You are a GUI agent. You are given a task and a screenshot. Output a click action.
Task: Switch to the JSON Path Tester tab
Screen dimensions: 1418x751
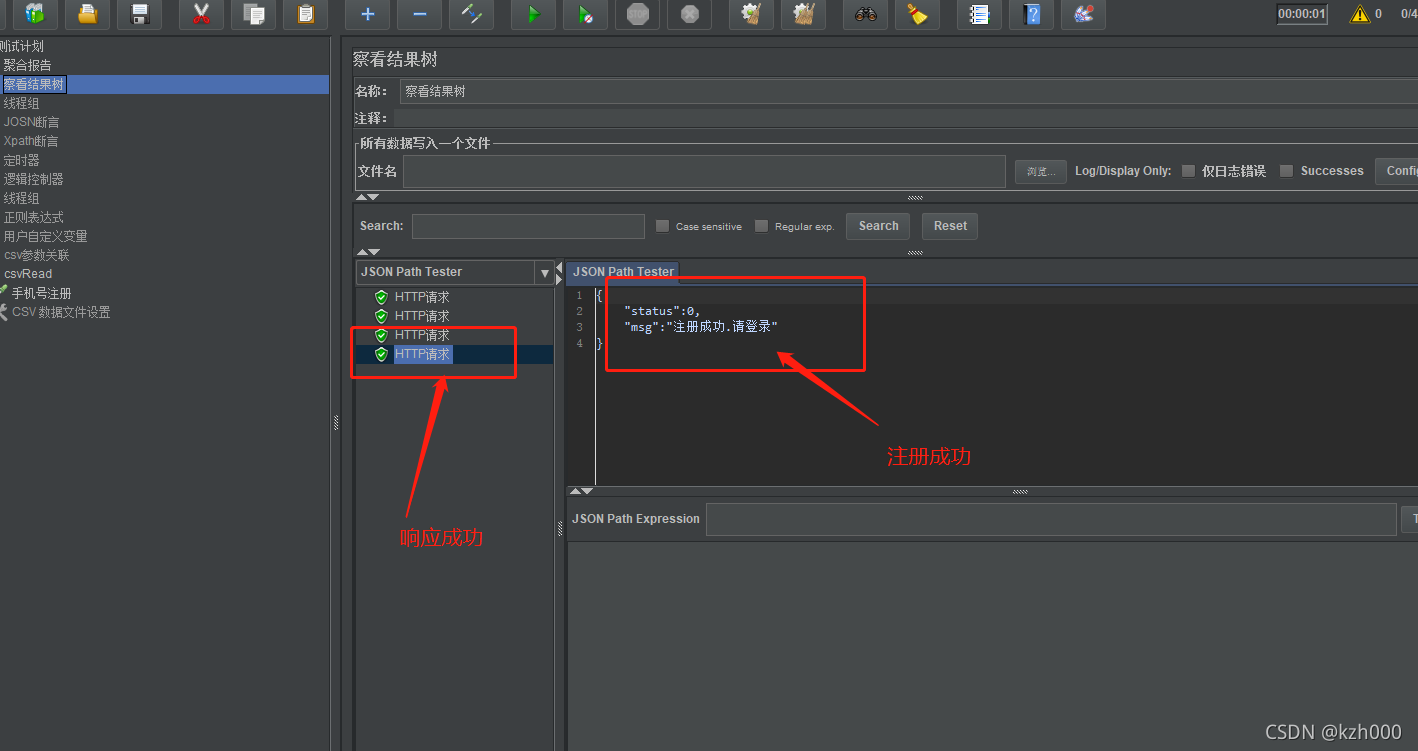coord(622,271)
